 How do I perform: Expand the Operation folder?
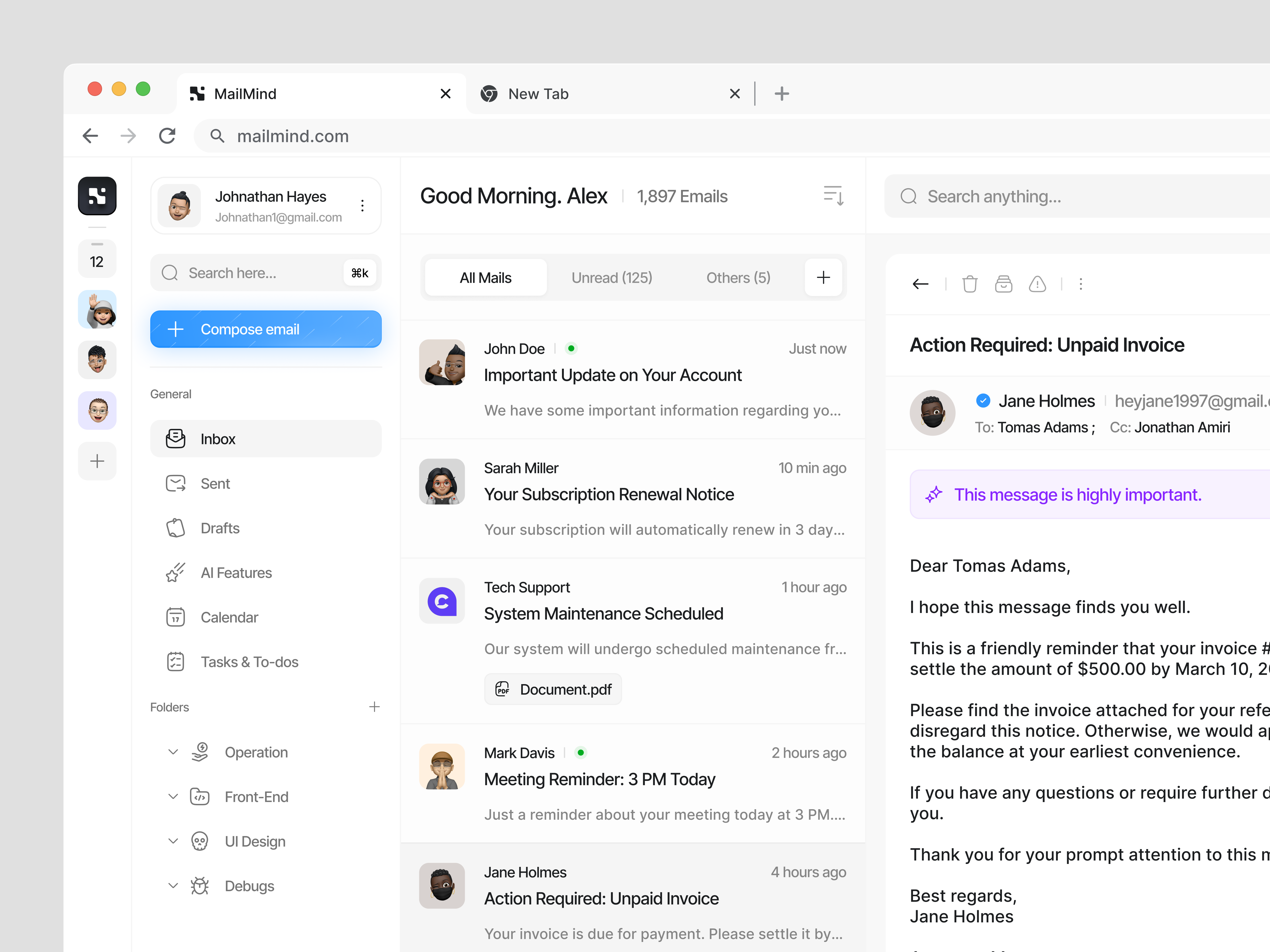173,752
